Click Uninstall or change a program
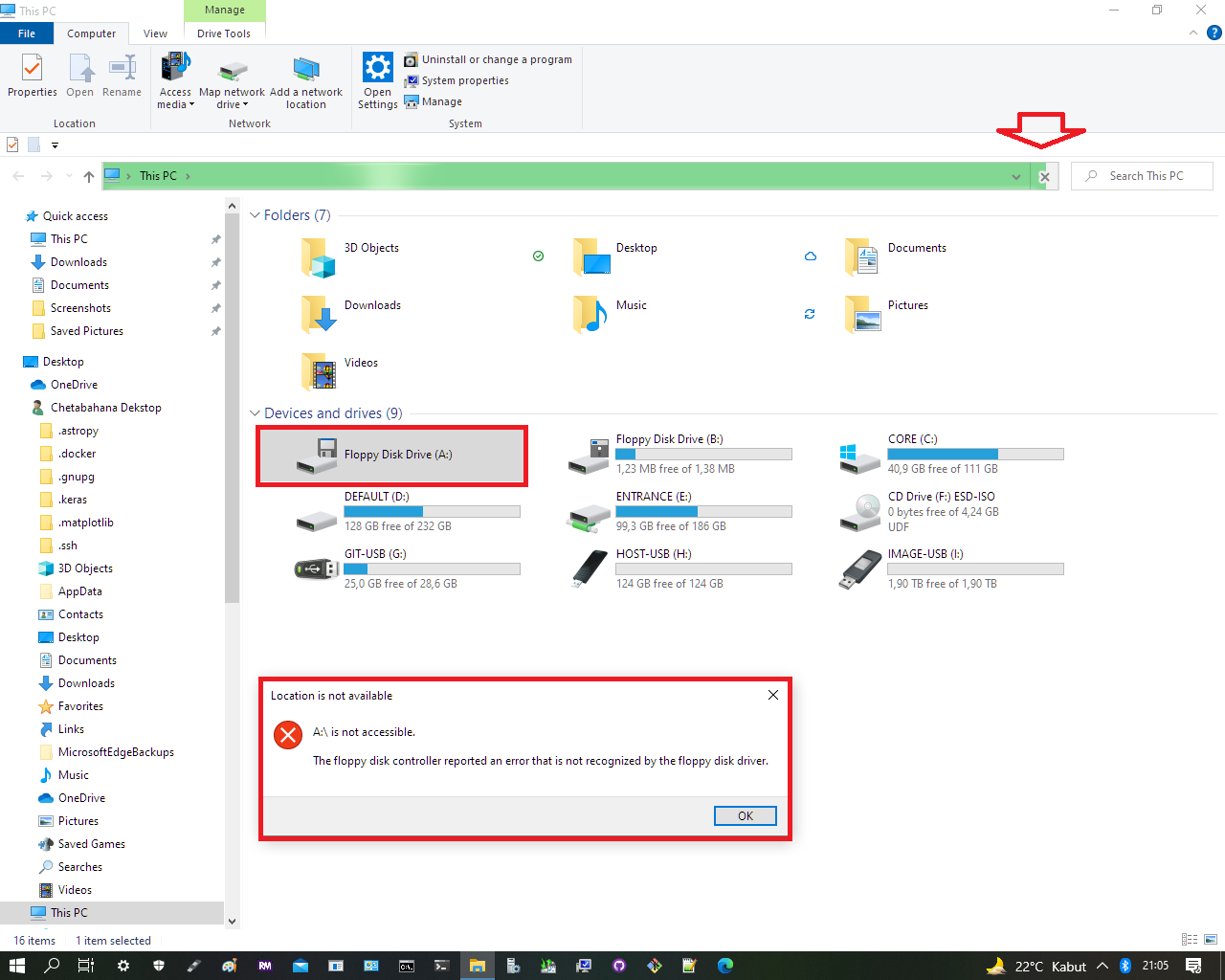Viewport: 1225px width, 980px height. (x=488, y=59)
